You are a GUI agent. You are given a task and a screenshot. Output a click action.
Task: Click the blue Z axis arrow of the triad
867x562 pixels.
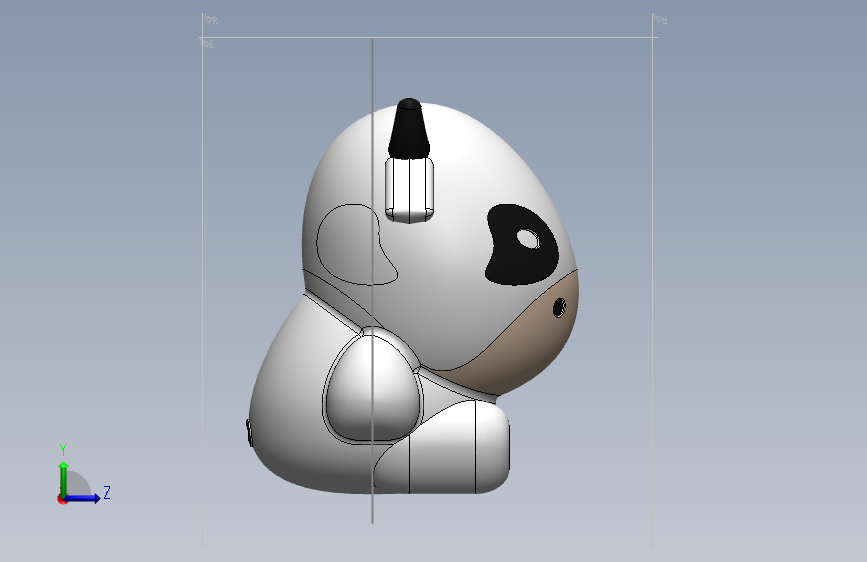(83, 498)
